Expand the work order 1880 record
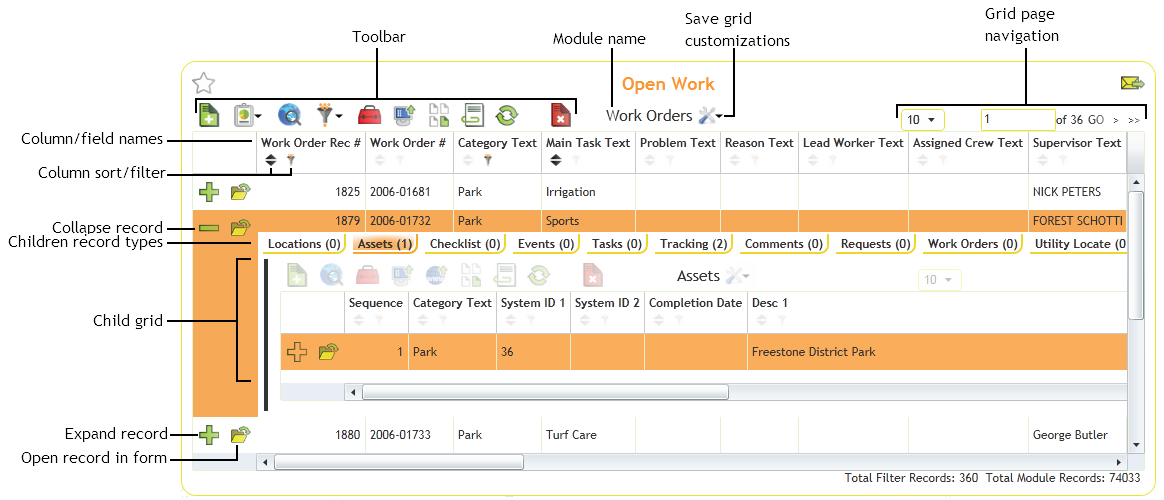This screenshot has height=500, width=1164. click(208, 435)
